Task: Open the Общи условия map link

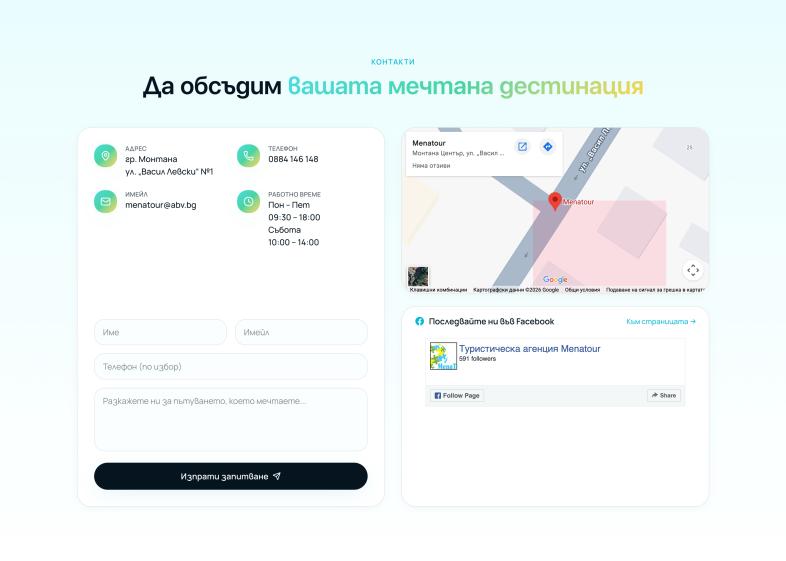Action: [x=582, y=290]
